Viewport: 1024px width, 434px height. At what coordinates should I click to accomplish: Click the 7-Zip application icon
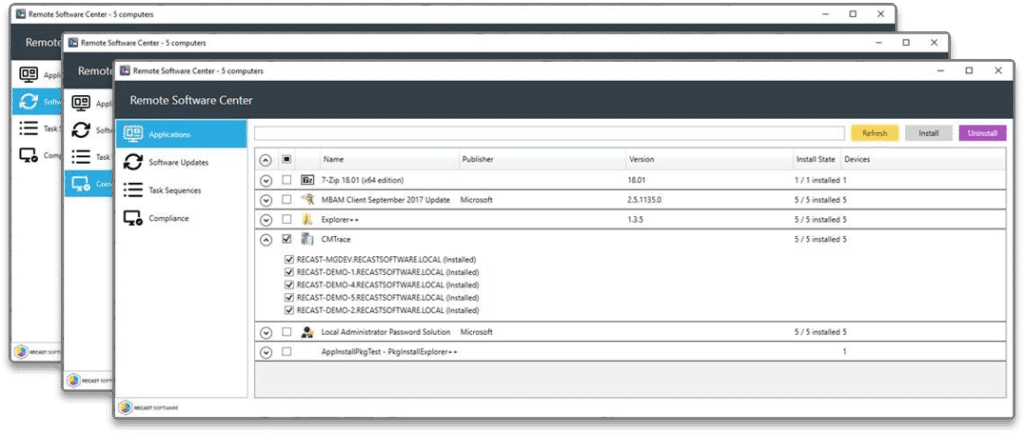click(307, 179)
